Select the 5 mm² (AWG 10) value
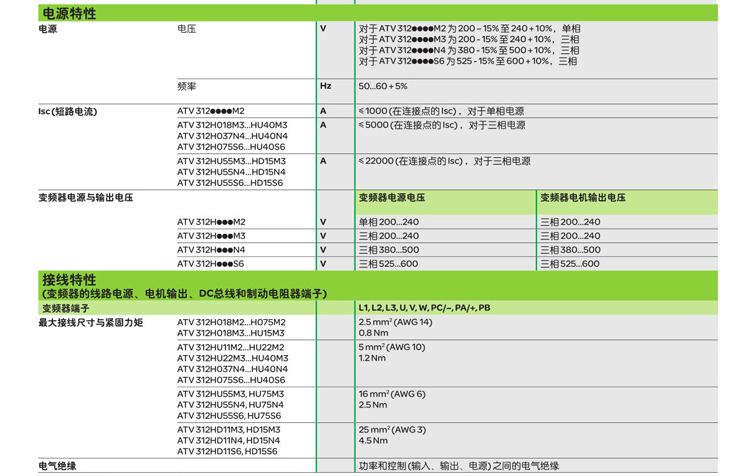This screenshot has width=740, height=476. pos(392,347)
